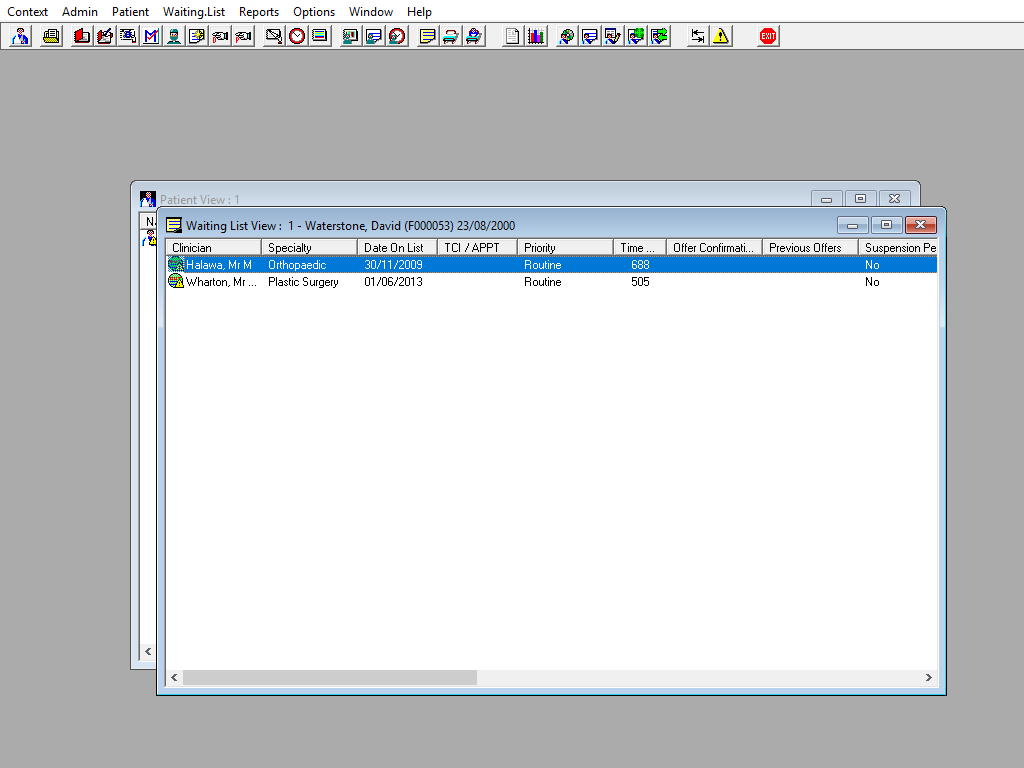Click the red book with pen icon
Screen dimensions: 1024x768
(x=104, y=36)
